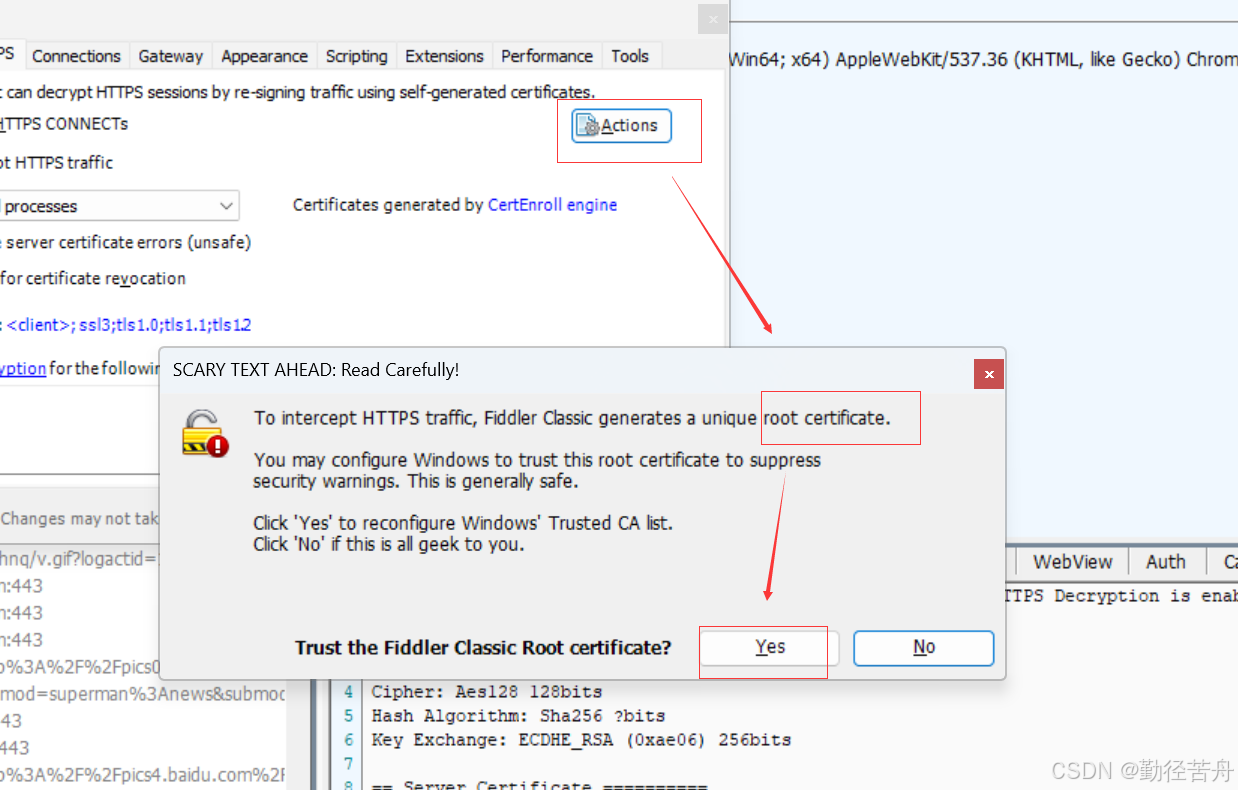Close the Options window with X

pos(712,18)
